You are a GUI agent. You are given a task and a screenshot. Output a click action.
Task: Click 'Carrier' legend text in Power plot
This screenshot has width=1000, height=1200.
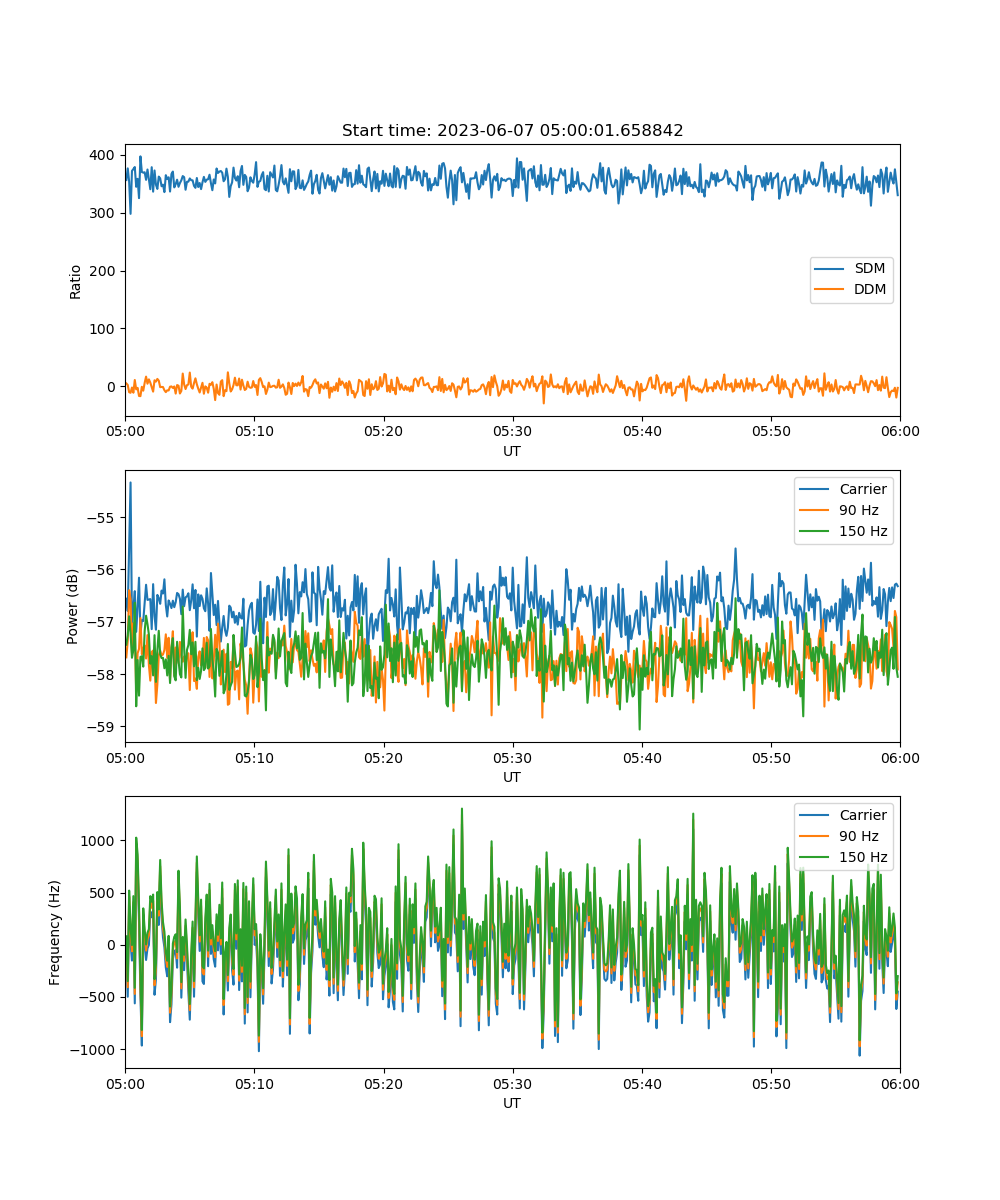pos(863,489)
